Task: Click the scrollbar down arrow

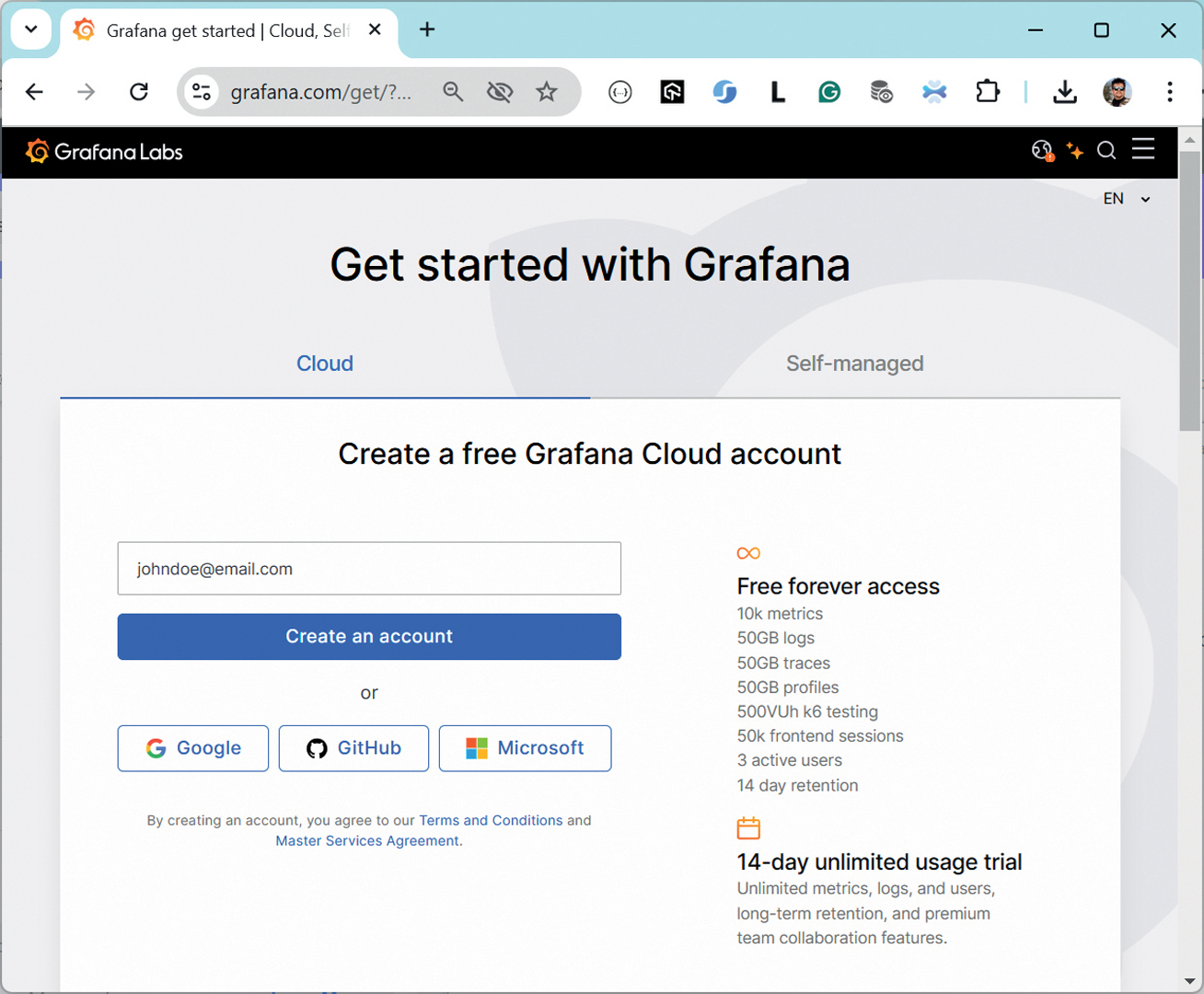Action: coord(1189,981)
